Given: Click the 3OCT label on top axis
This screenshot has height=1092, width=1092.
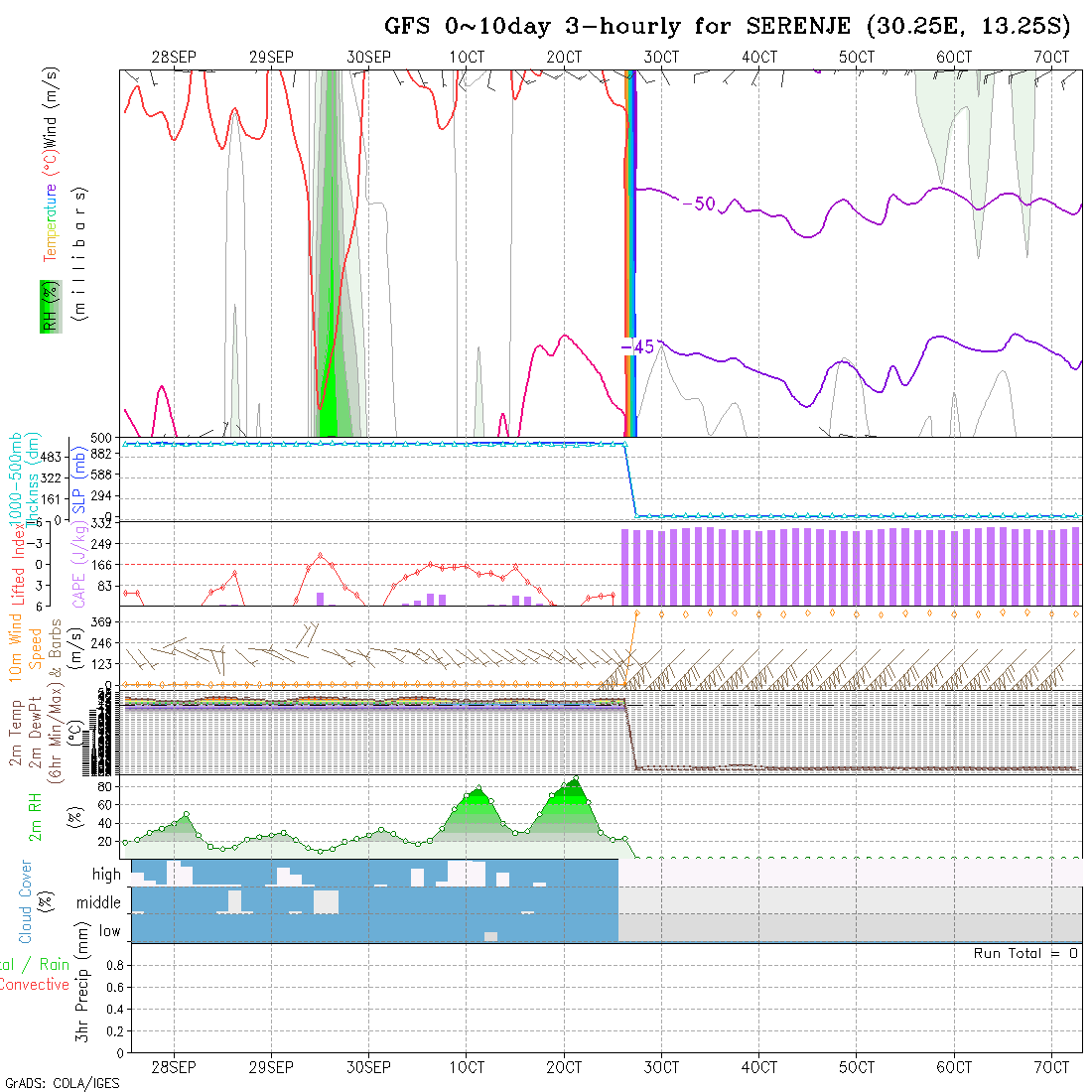Looking at the screenshot, I should (661, 57).
